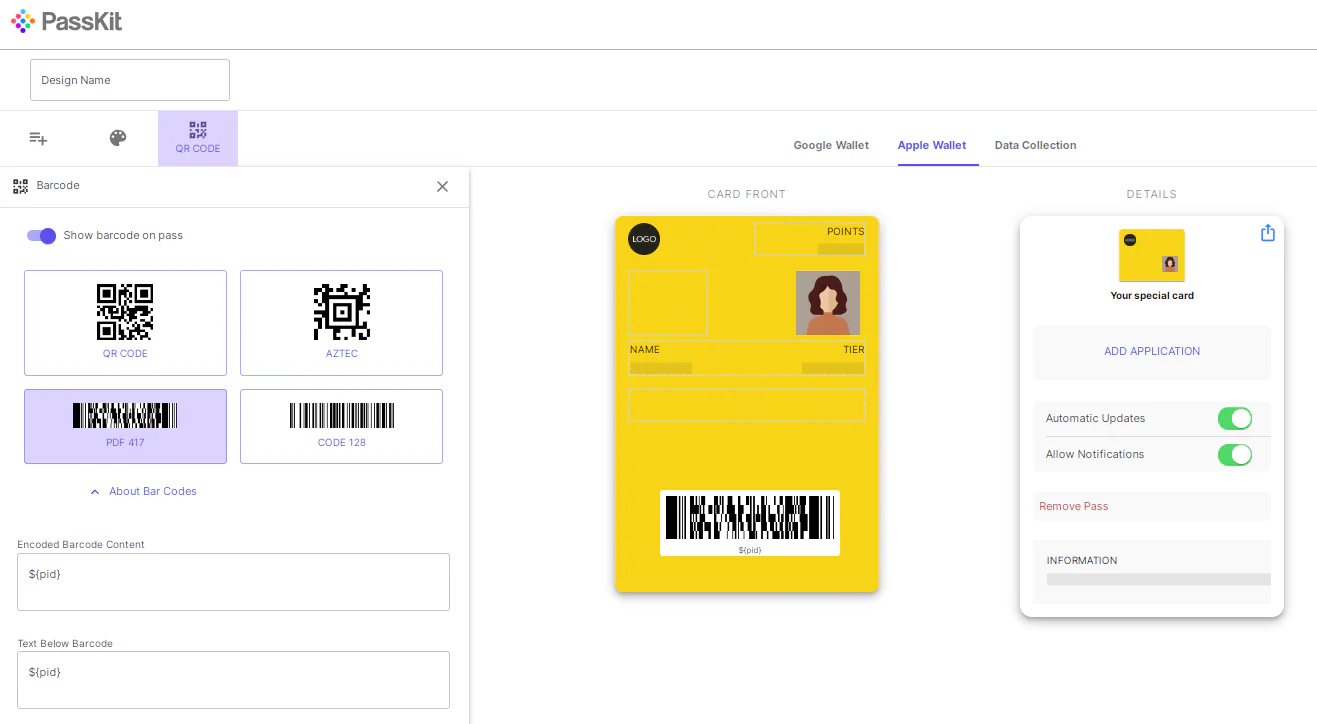Switch to the Data Collection tab

tap(1035, 145)
